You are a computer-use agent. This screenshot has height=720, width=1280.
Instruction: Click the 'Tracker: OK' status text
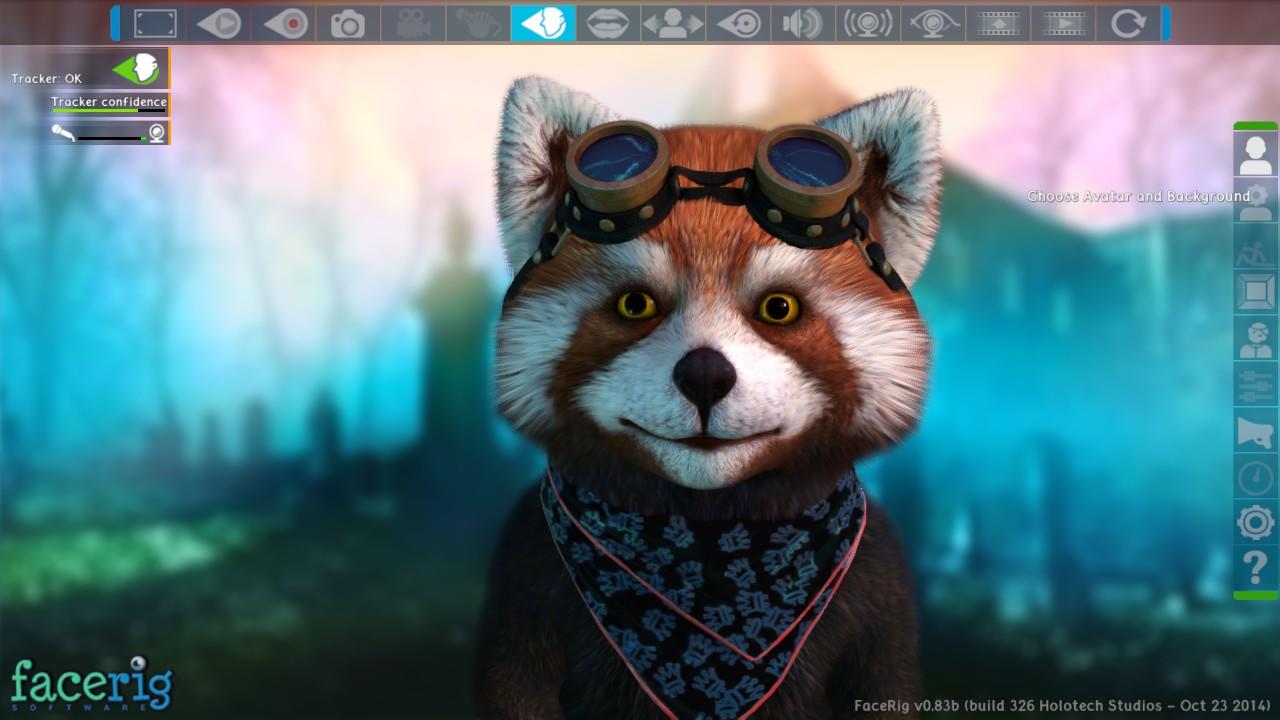pos(47,78)
